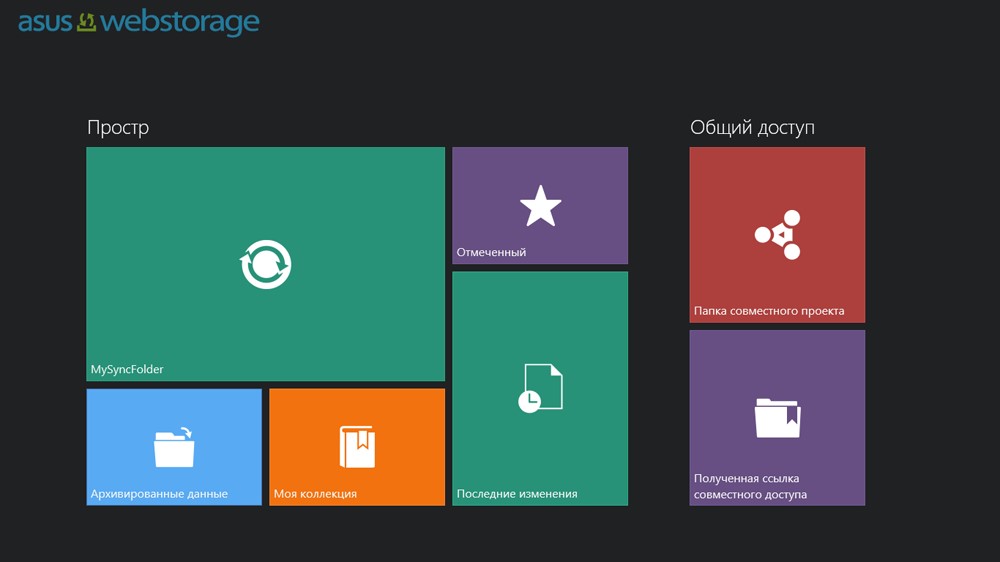Click the webstorage text in header
This screenshot has width=1000, height=562.
(x=180, y=22)
